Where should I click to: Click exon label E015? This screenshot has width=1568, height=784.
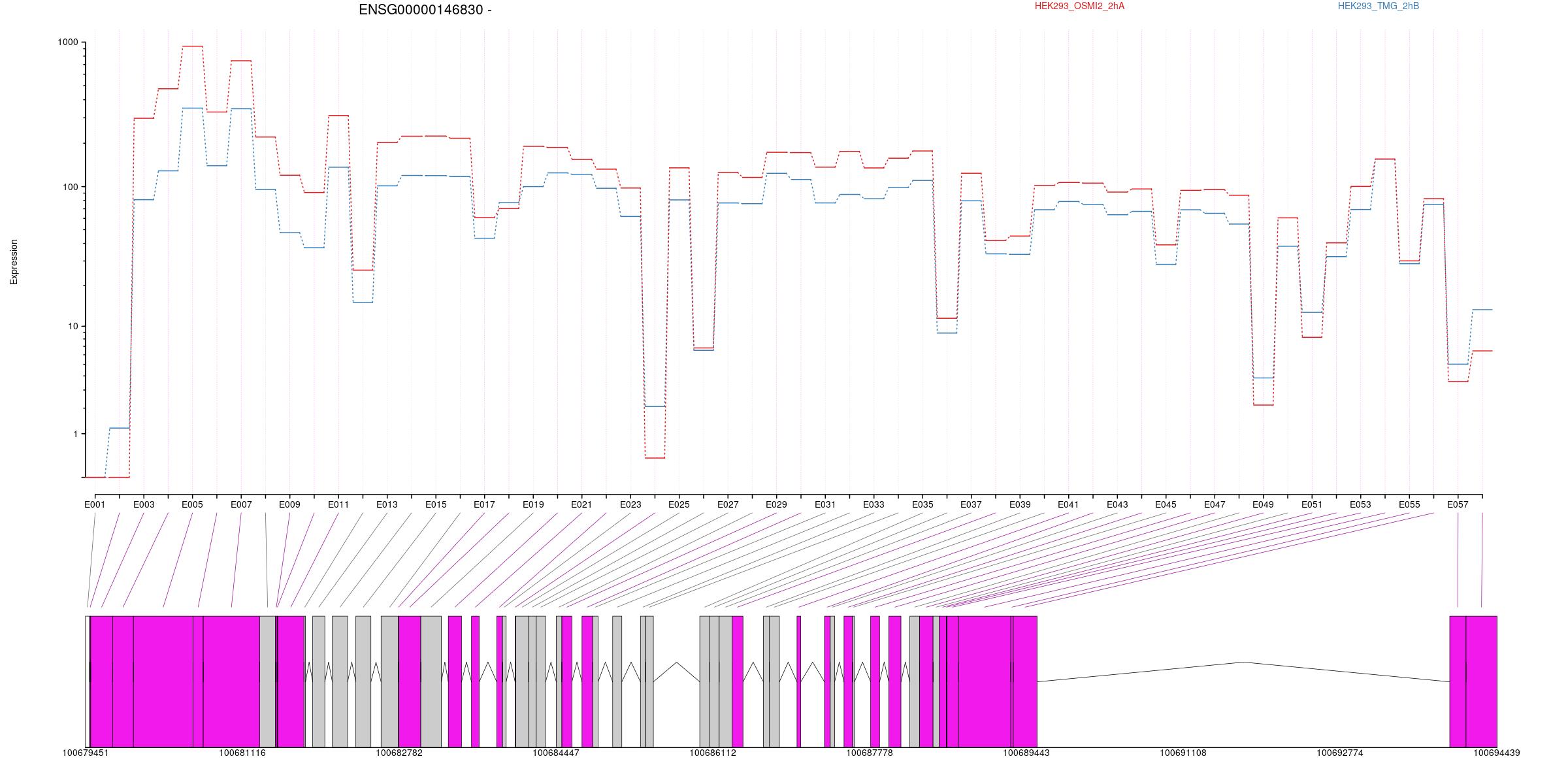[436, 504]
